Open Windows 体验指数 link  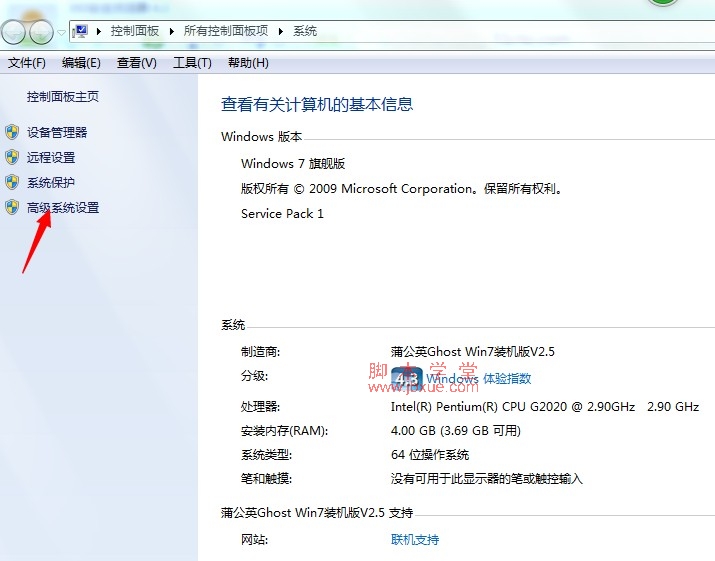479,379
